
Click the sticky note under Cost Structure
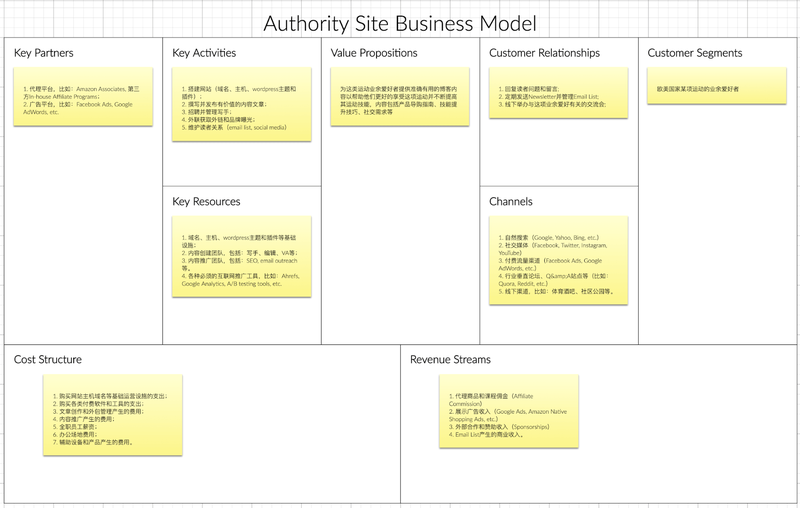tap(113, 415)
